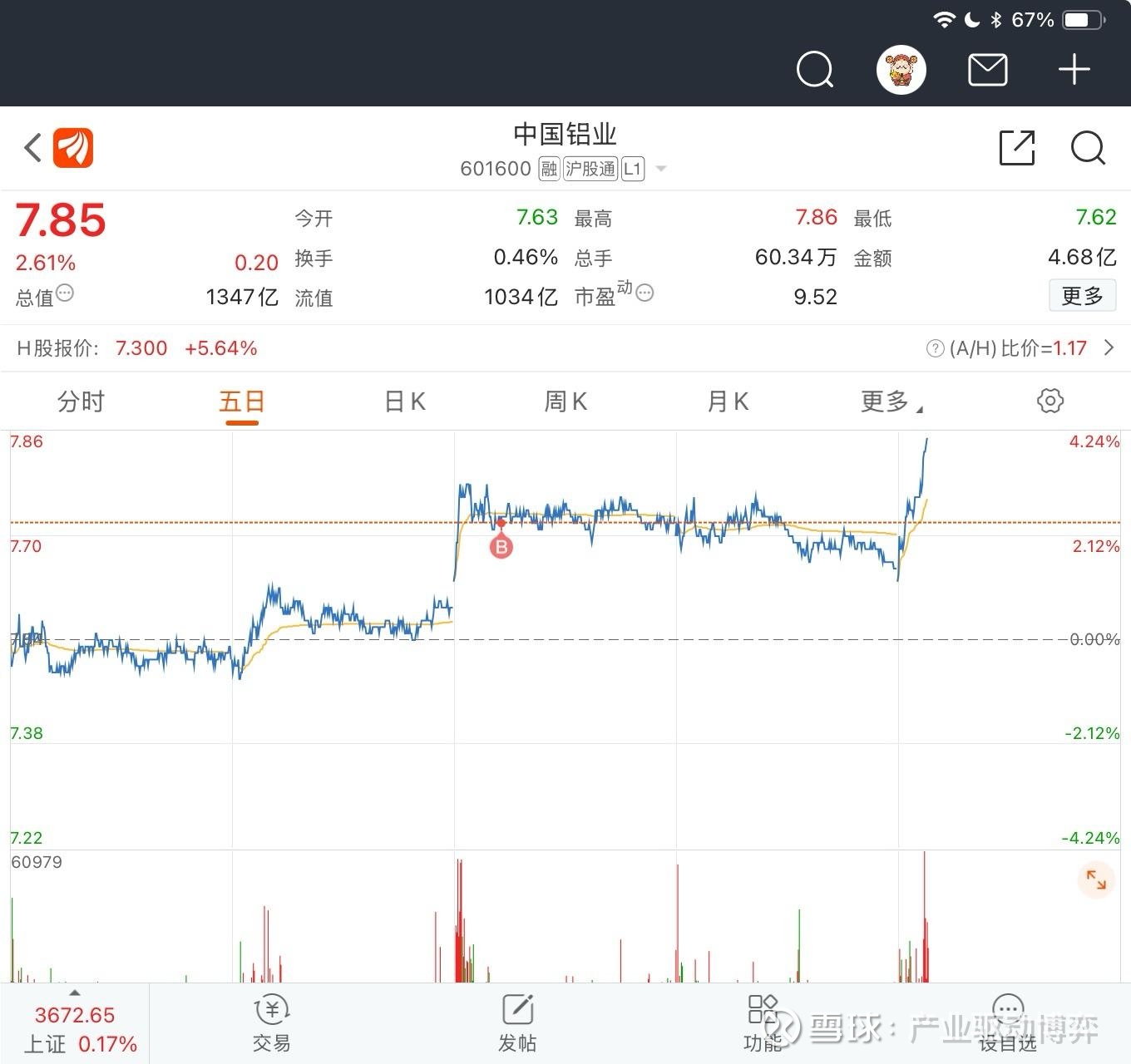
Task: Tap 设自选 add to watchlist
Action: click(1008, 1023)
